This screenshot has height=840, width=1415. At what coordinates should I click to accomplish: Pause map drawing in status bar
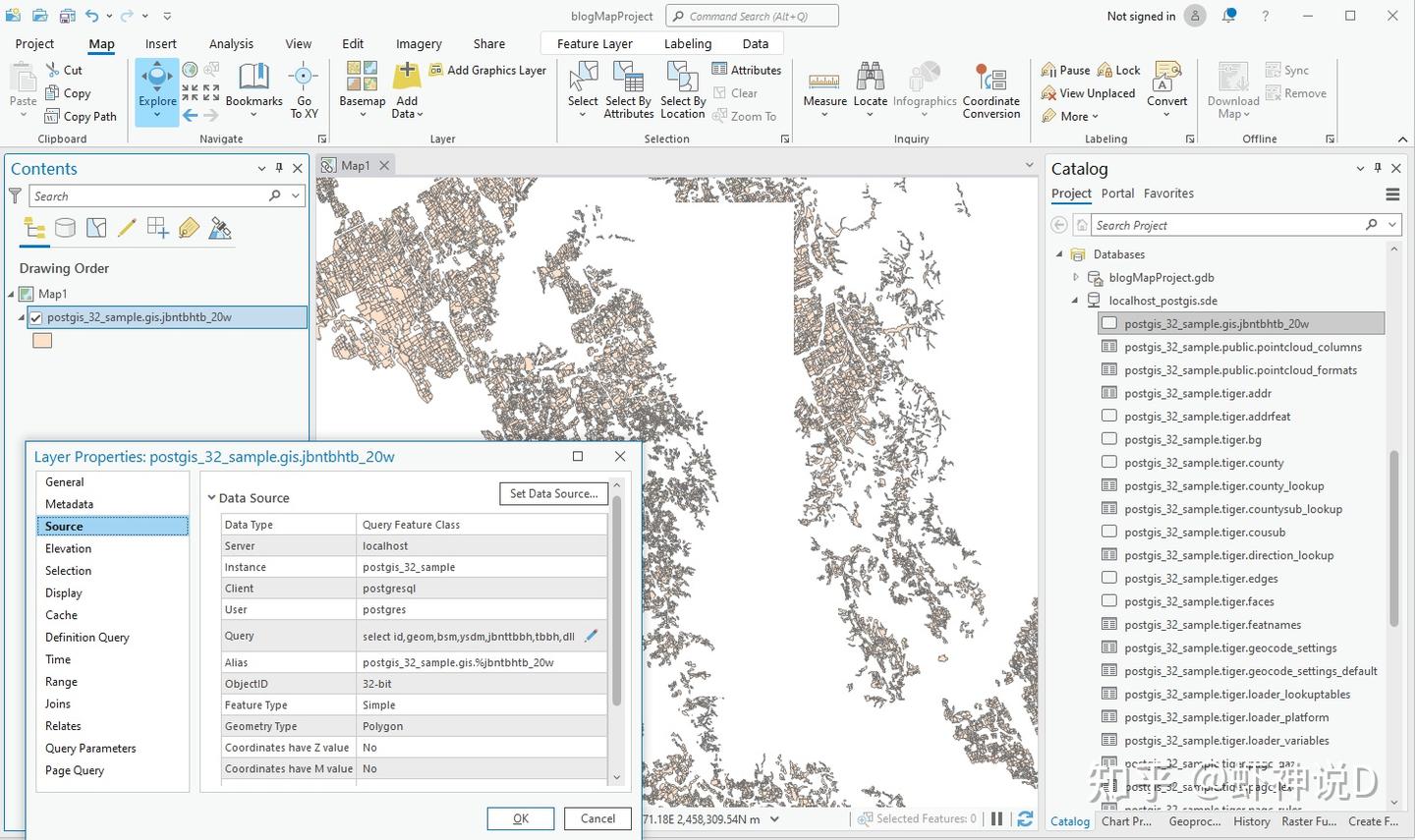(x=997, y=818)
